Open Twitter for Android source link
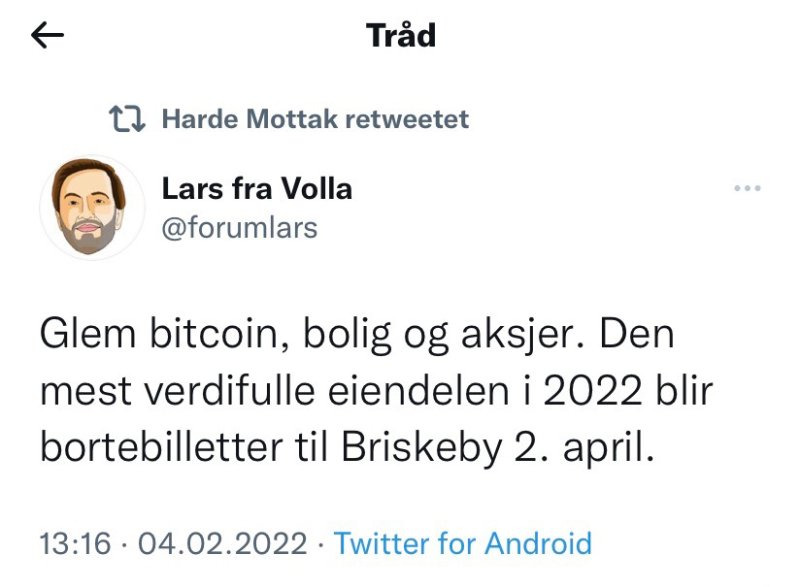Viewport: 800px width, 587px height. 466,544
